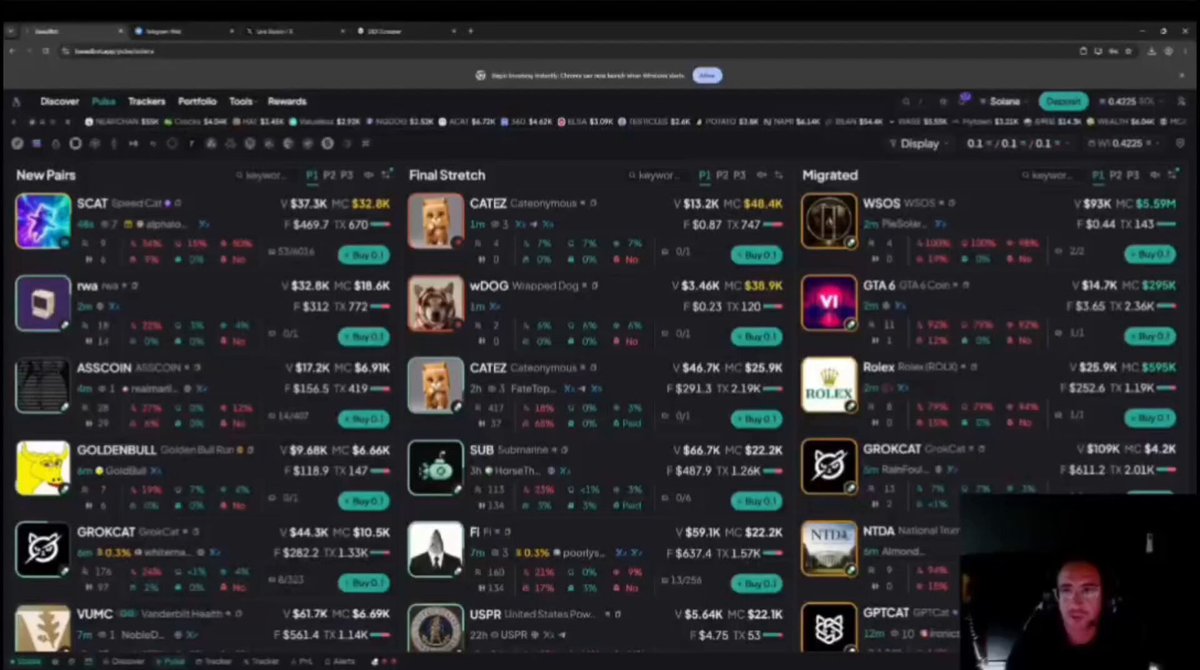Buy 0.1 of the WSOS token
The height and width of the screenshot is (670, 1200).
1150,254
